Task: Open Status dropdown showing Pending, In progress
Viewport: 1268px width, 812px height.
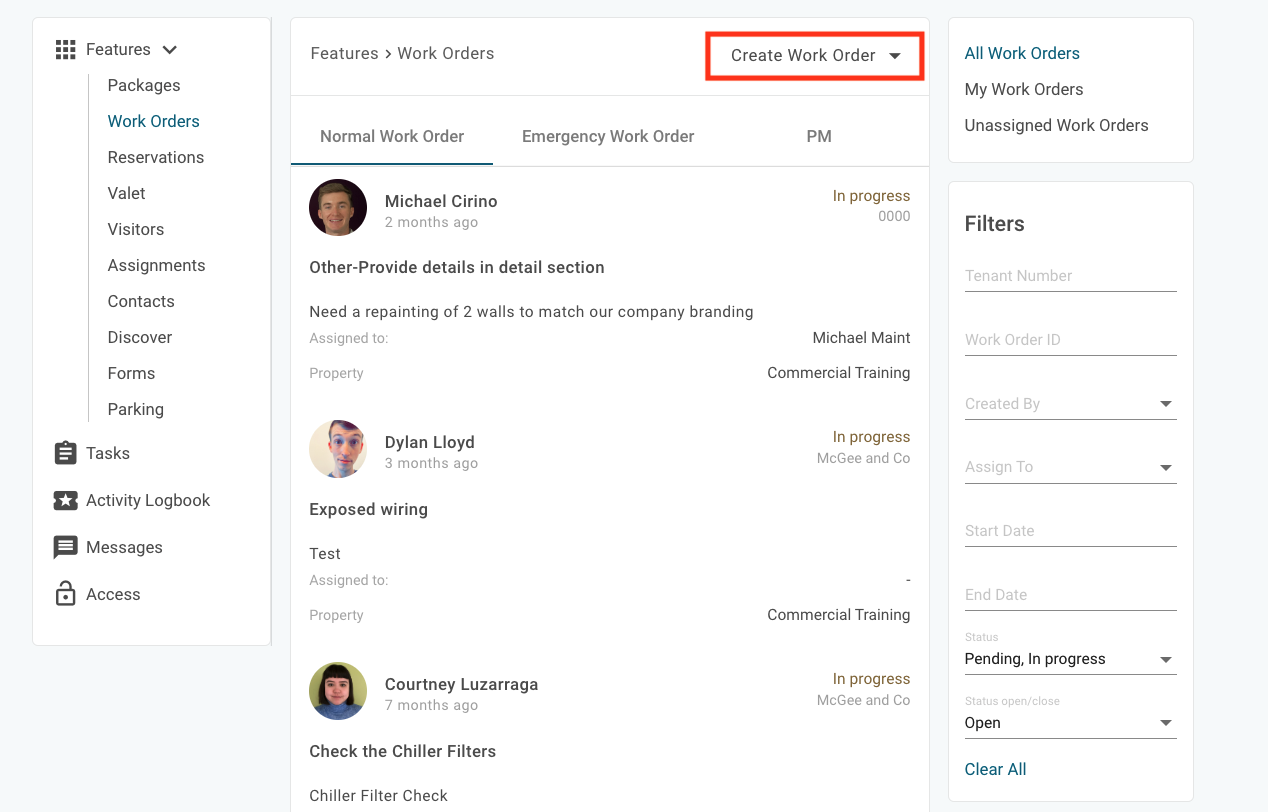Action: click(1070, 659)
